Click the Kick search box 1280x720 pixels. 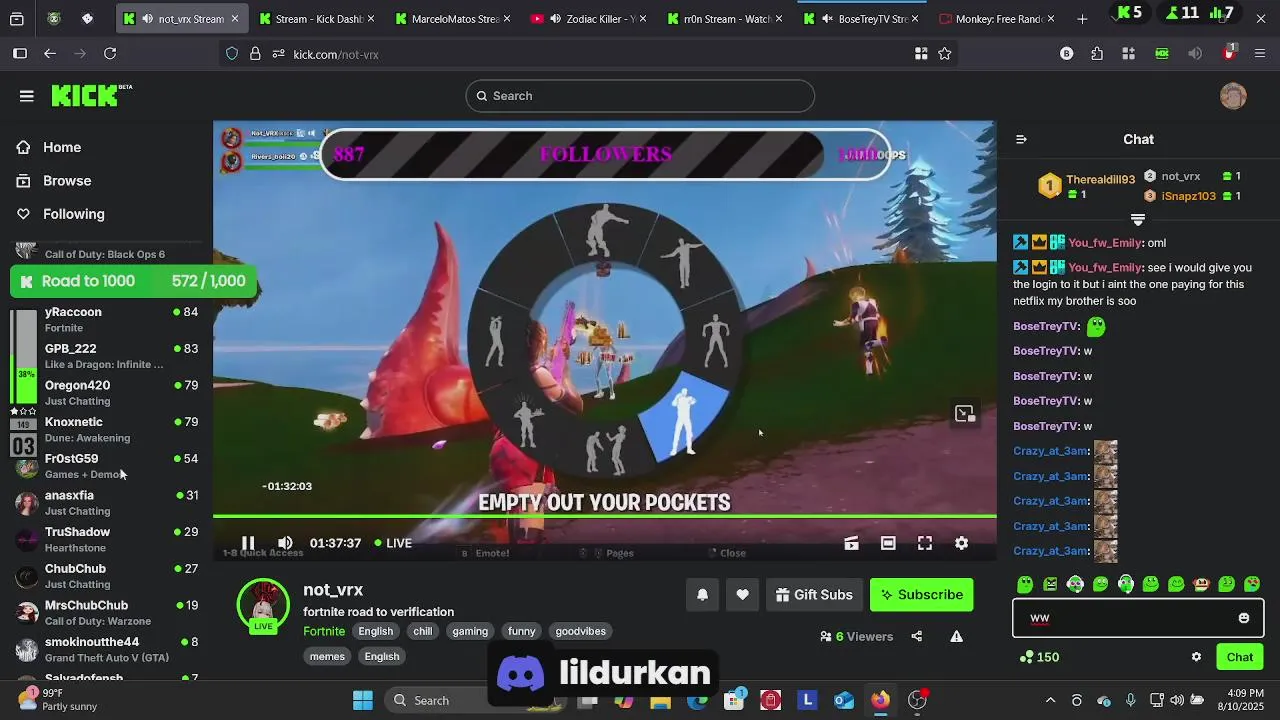(x=640, y=96)
